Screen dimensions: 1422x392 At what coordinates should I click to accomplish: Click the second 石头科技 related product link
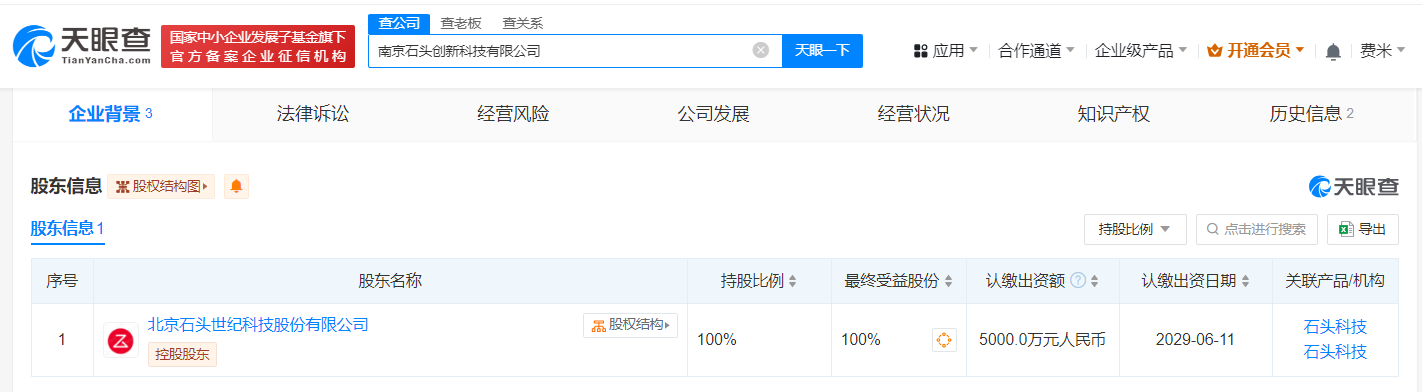[1335, 351]
